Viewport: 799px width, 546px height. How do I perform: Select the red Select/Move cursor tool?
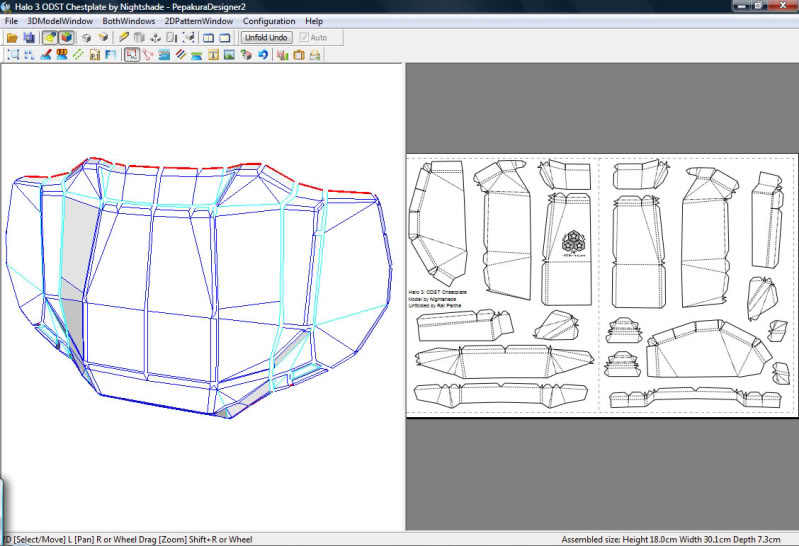132,55
